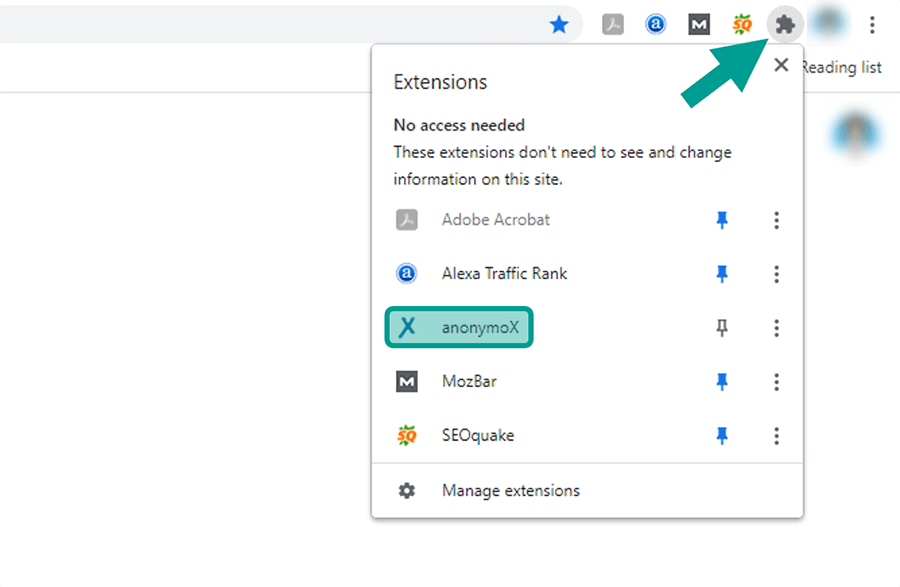Open MozBar toolbar icon
Viewport: 900px width, 587px height.
click(699, 25)
